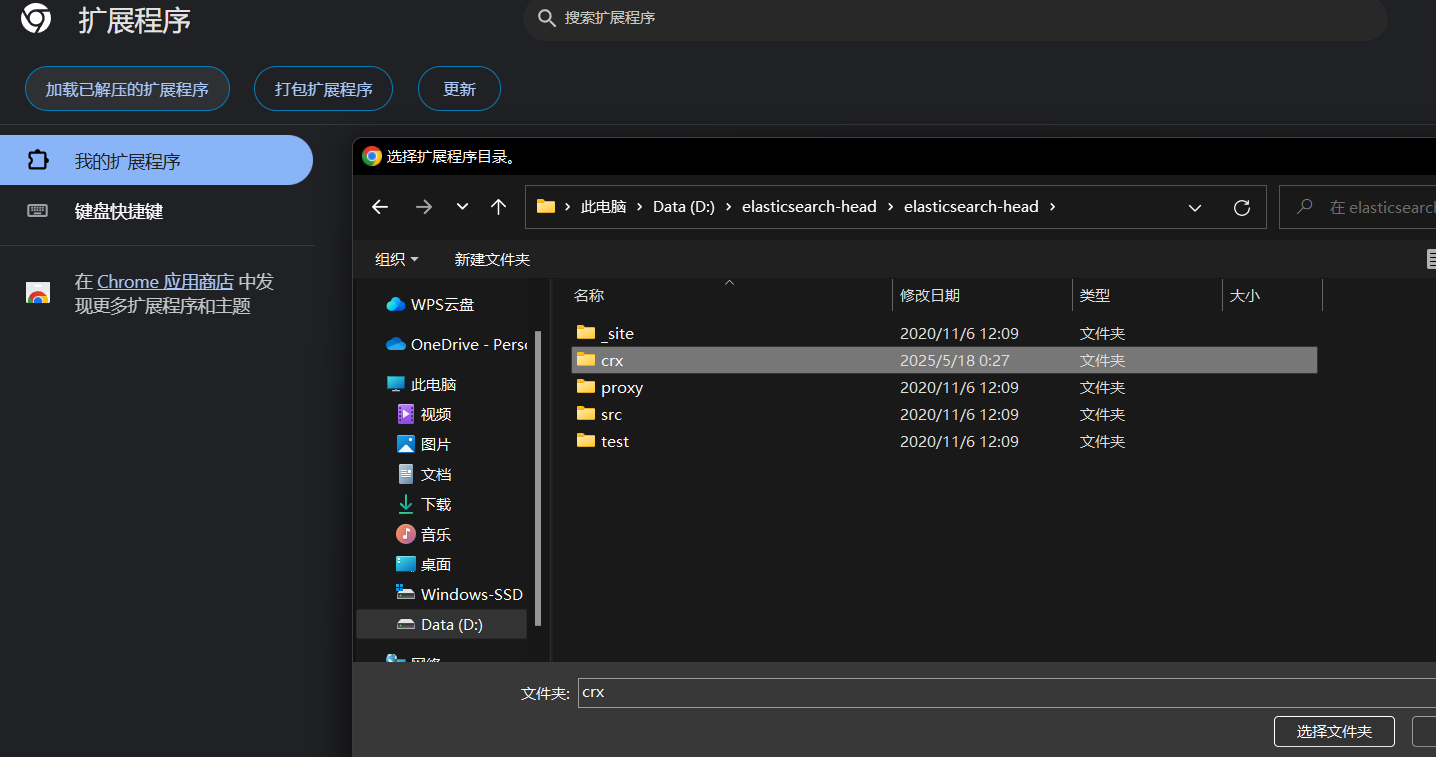Select the src folder
Screen dimensions: 1436x757
[x=944, y=414]
